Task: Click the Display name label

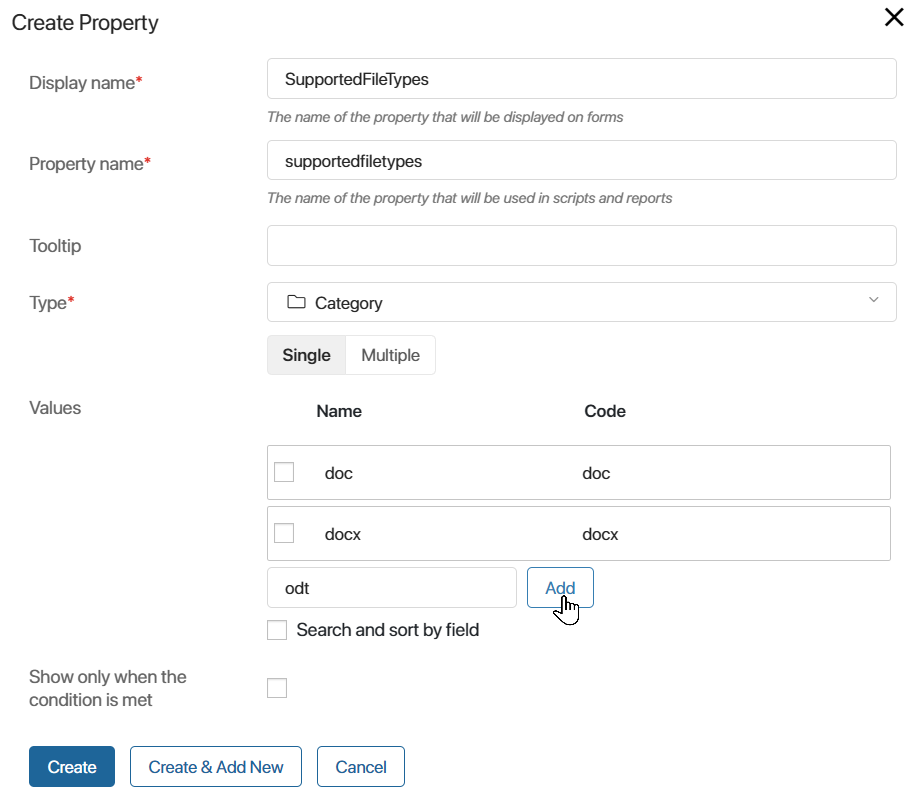Action: coord(86,83)
